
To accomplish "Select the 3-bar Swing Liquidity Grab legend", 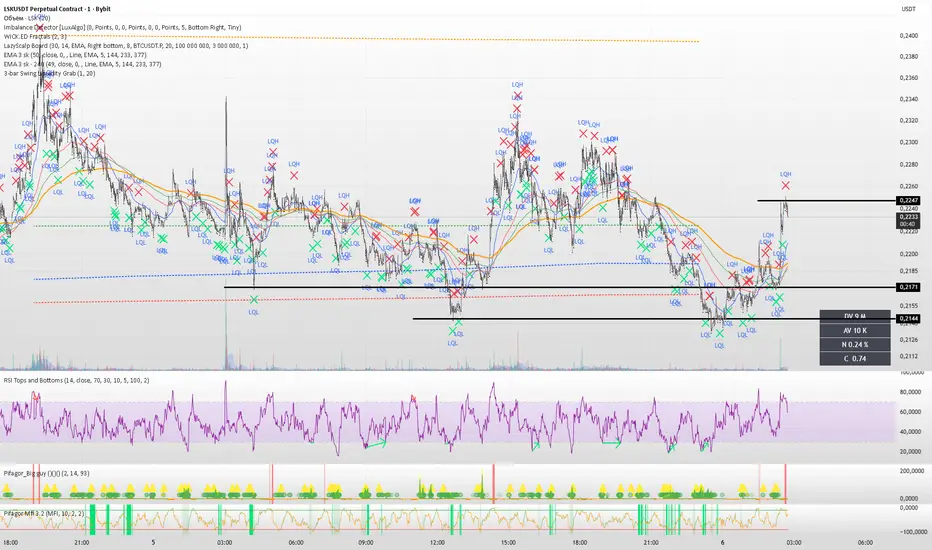I will [49, 73].
